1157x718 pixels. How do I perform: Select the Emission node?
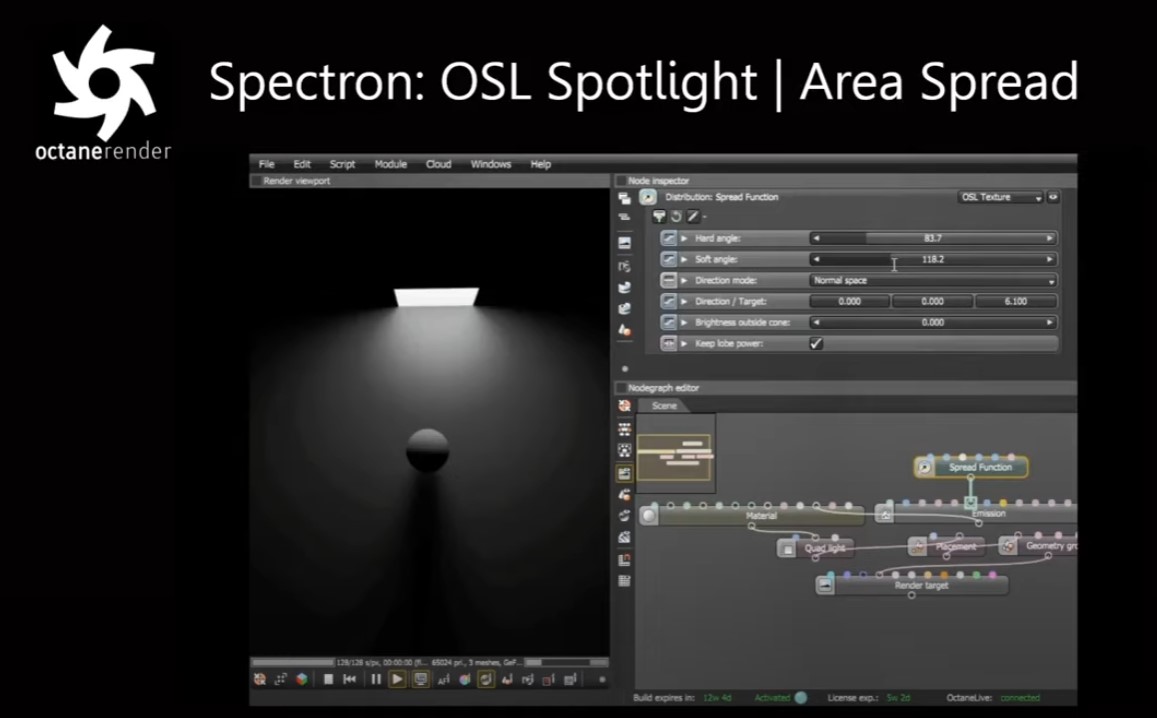(976, 514)
